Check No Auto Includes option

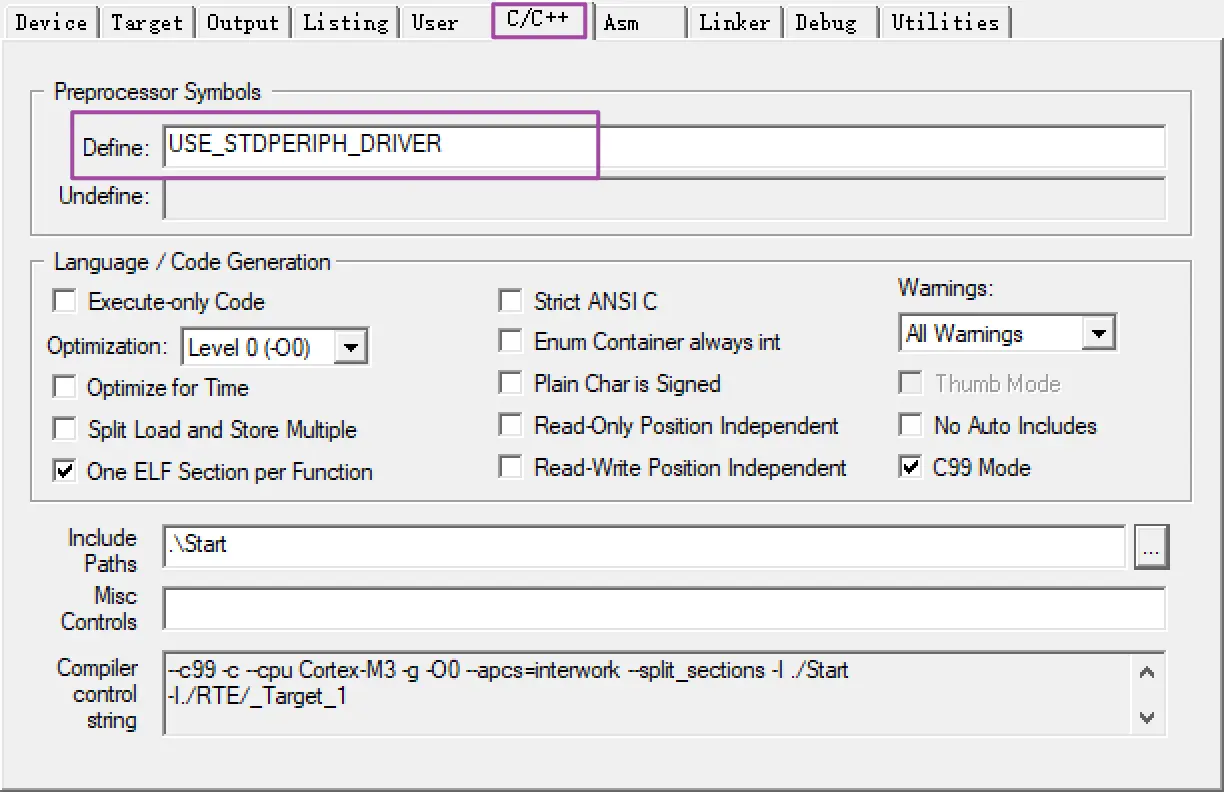click(910, 425)
